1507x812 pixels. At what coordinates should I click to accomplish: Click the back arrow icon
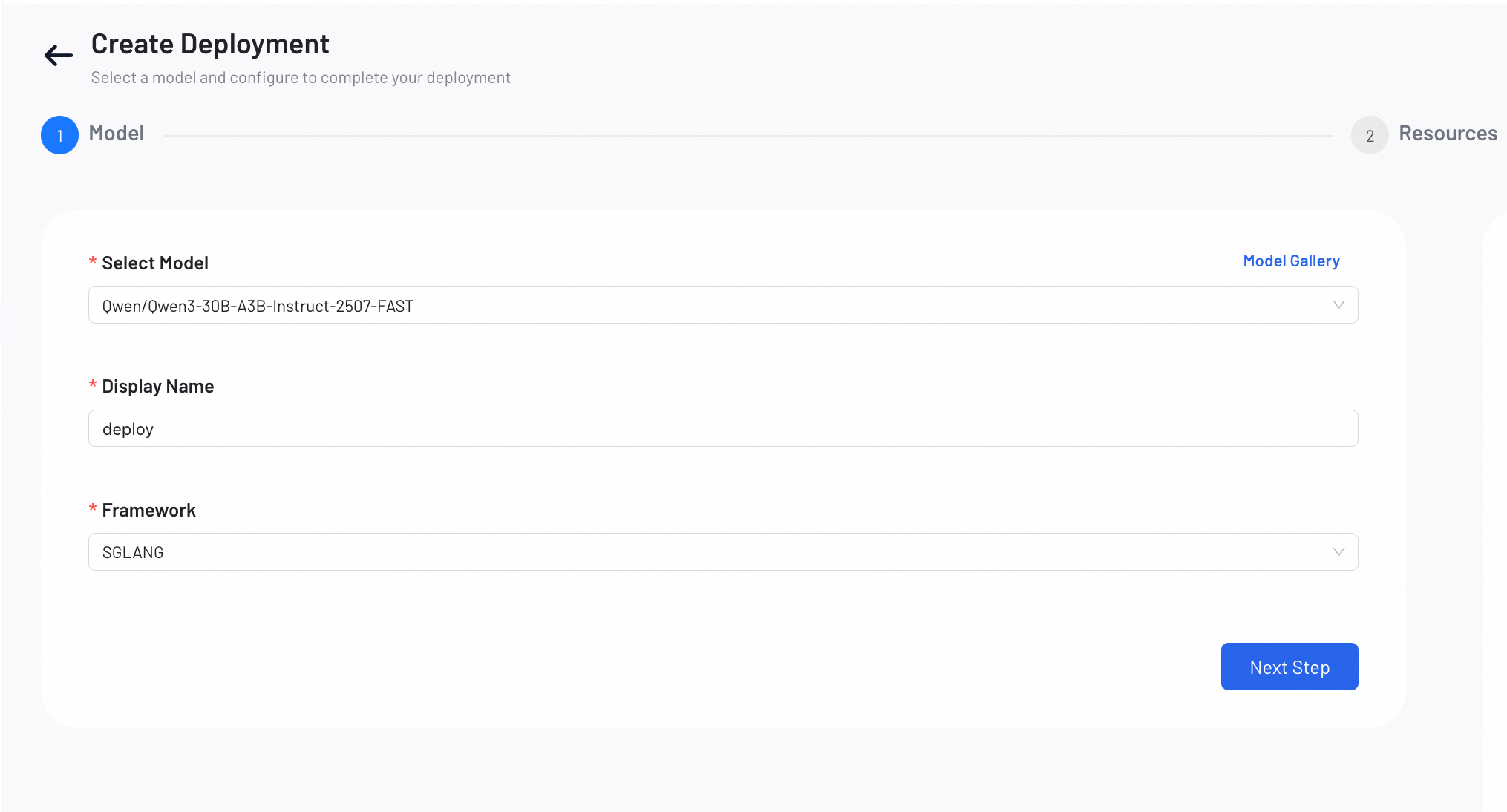[x=59, y=55]
